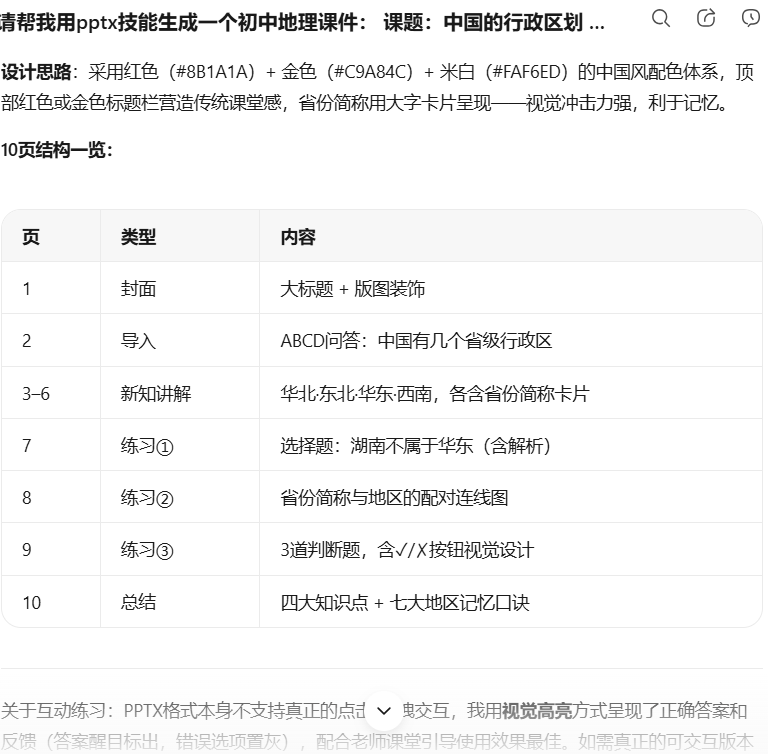Click the page number 7 cell

pyautogui.click(x=51, y=445)
